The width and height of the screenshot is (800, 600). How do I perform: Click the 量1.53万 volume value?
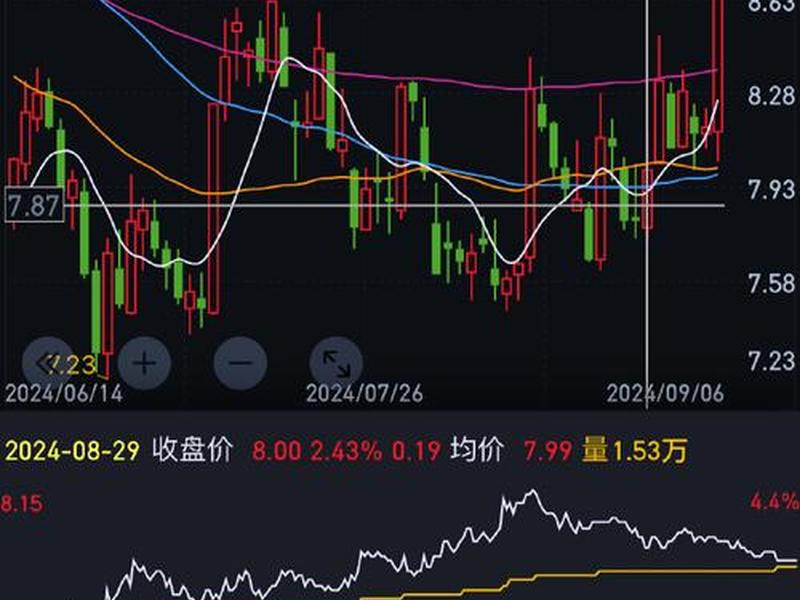click(634, 451)
